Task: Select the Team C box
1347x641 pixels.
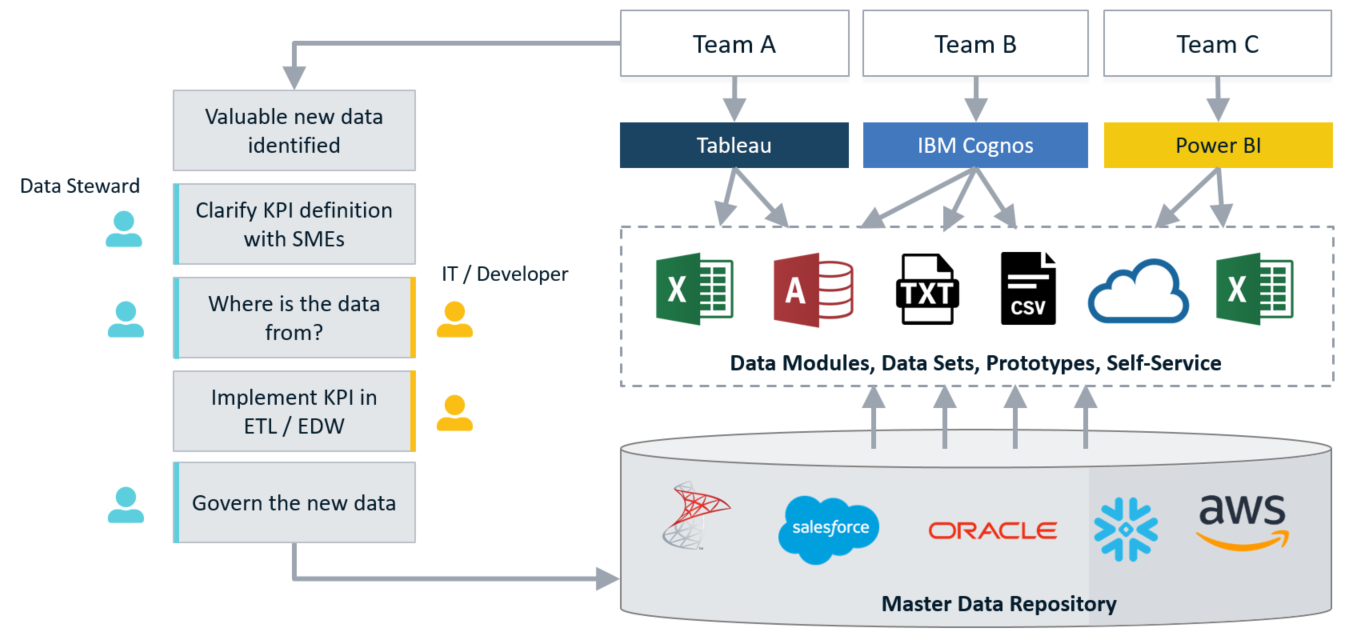Action: pyautogui.click(x=1218, y=44)
